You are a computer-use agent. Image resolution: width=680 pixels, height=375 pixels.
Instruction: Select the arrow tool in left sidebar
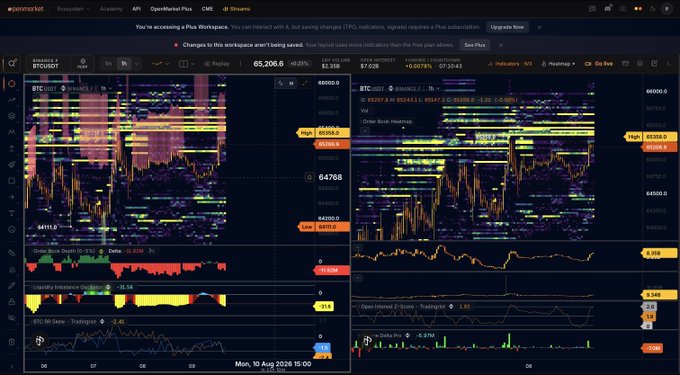(x=12, y=197)
